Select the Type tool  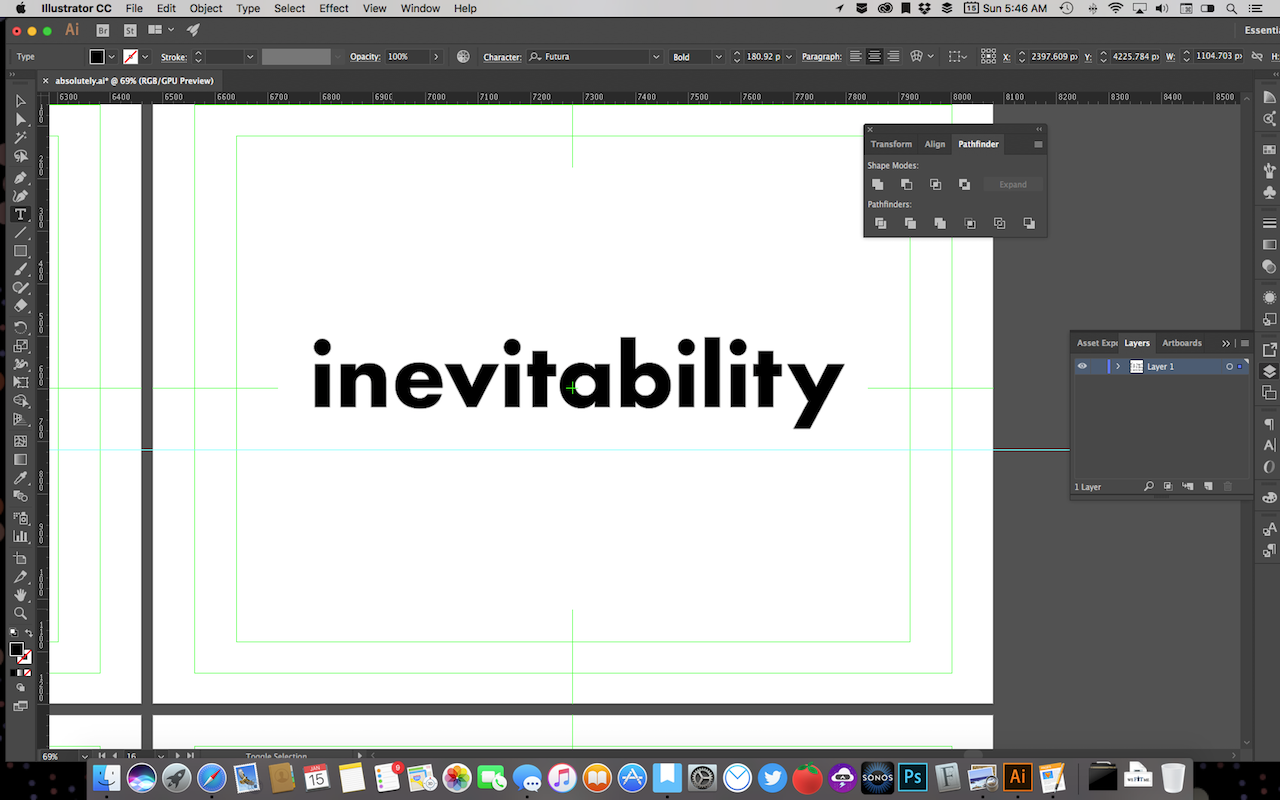tap(20, 215)
